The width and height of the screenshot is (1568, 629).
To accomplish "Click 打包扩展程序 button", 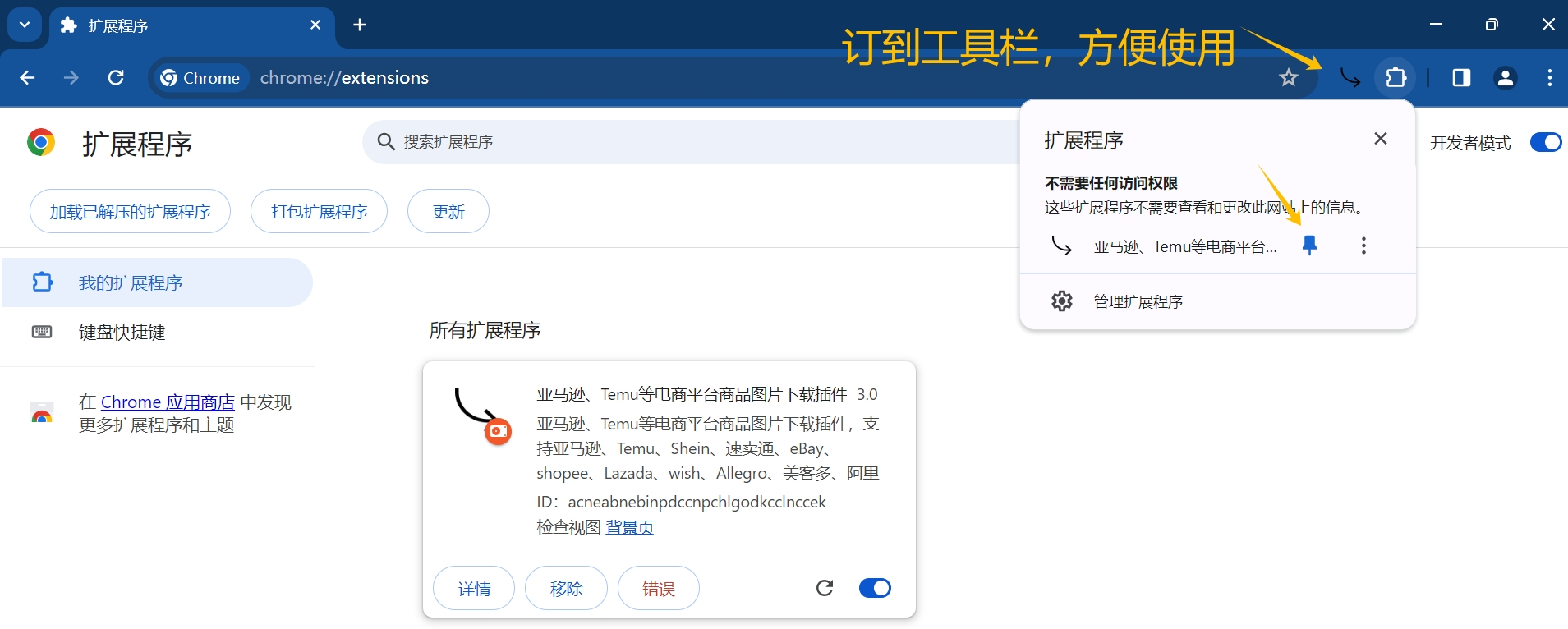I will click(319, 212).
